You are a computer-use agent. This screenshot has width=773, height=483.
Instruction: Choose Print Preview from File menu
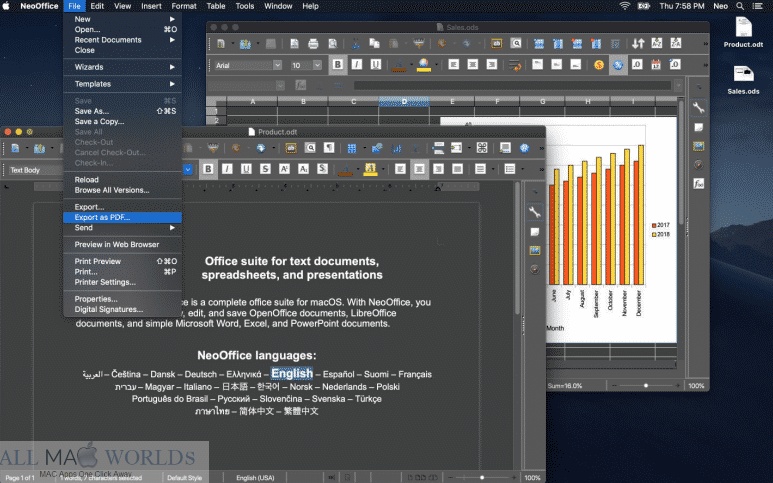click(x=122, y=261)
